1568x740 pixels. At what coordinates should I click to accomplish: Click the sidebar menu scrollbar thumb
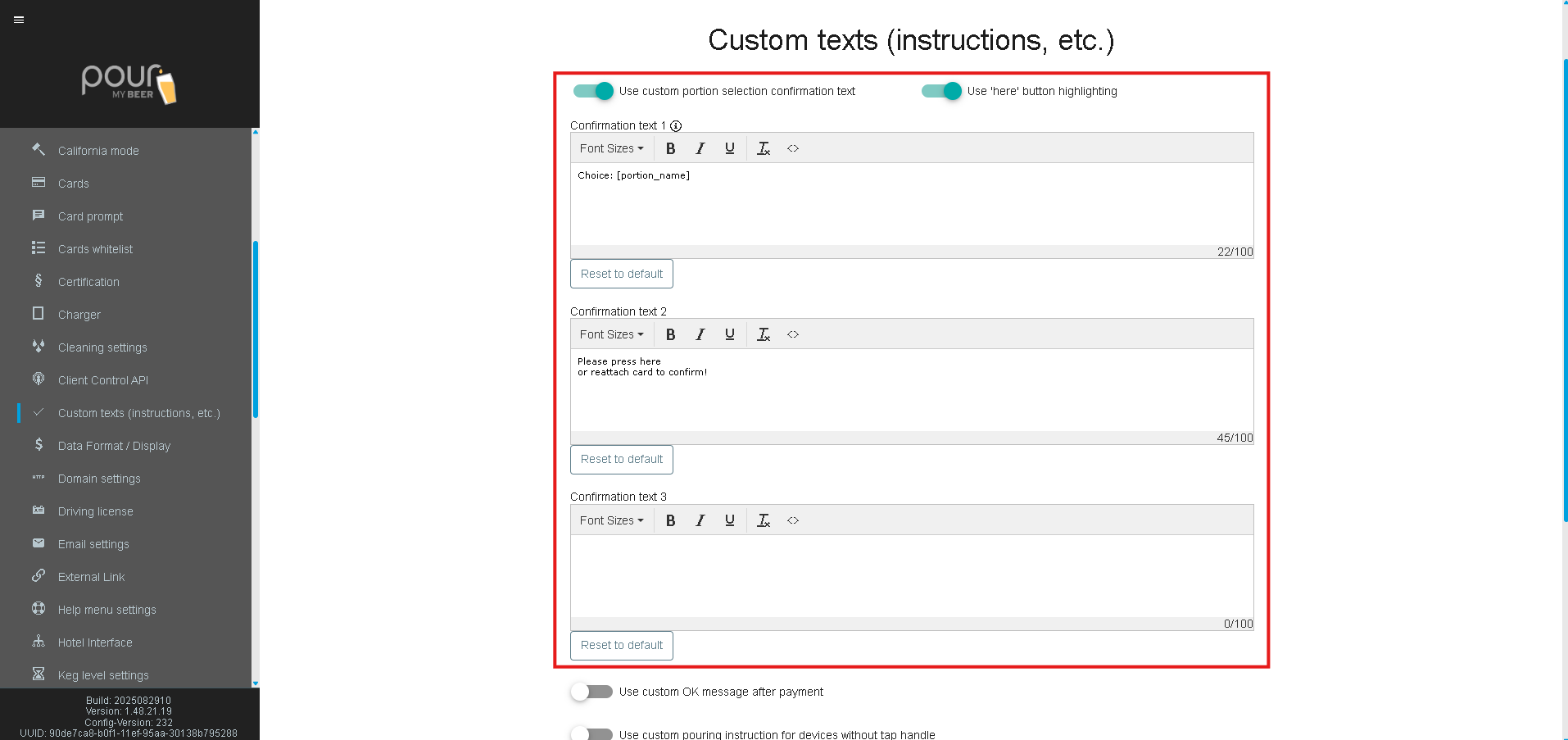[x=256, y=328]
